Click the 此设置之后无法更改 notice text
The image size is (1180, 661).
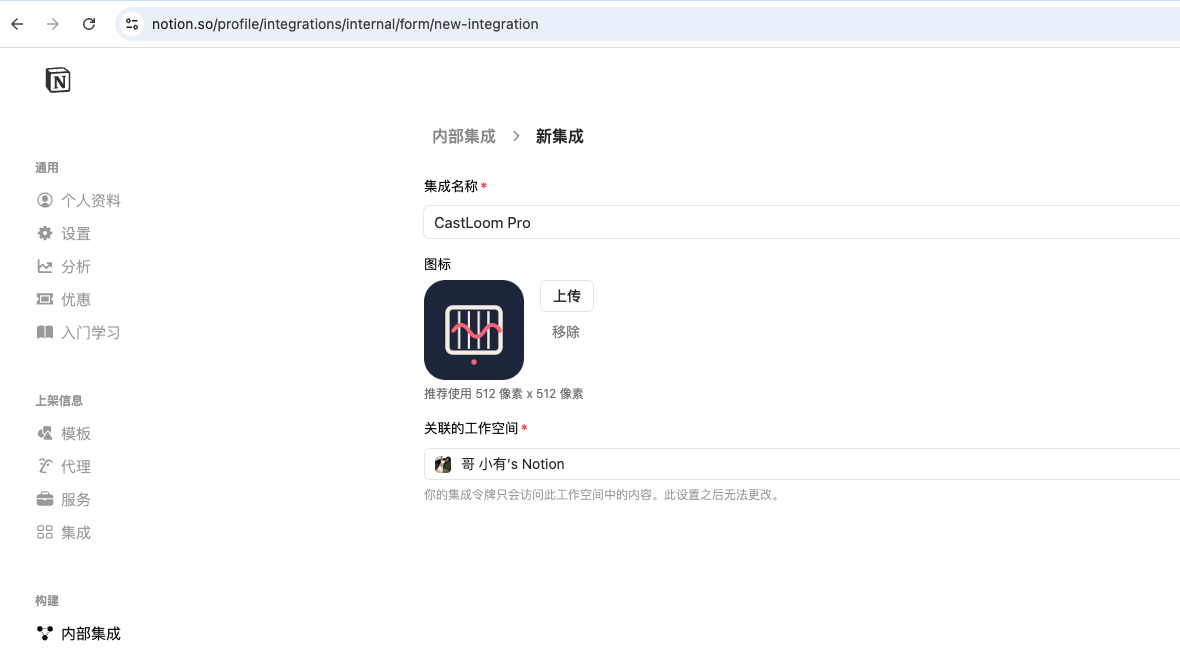723,495
